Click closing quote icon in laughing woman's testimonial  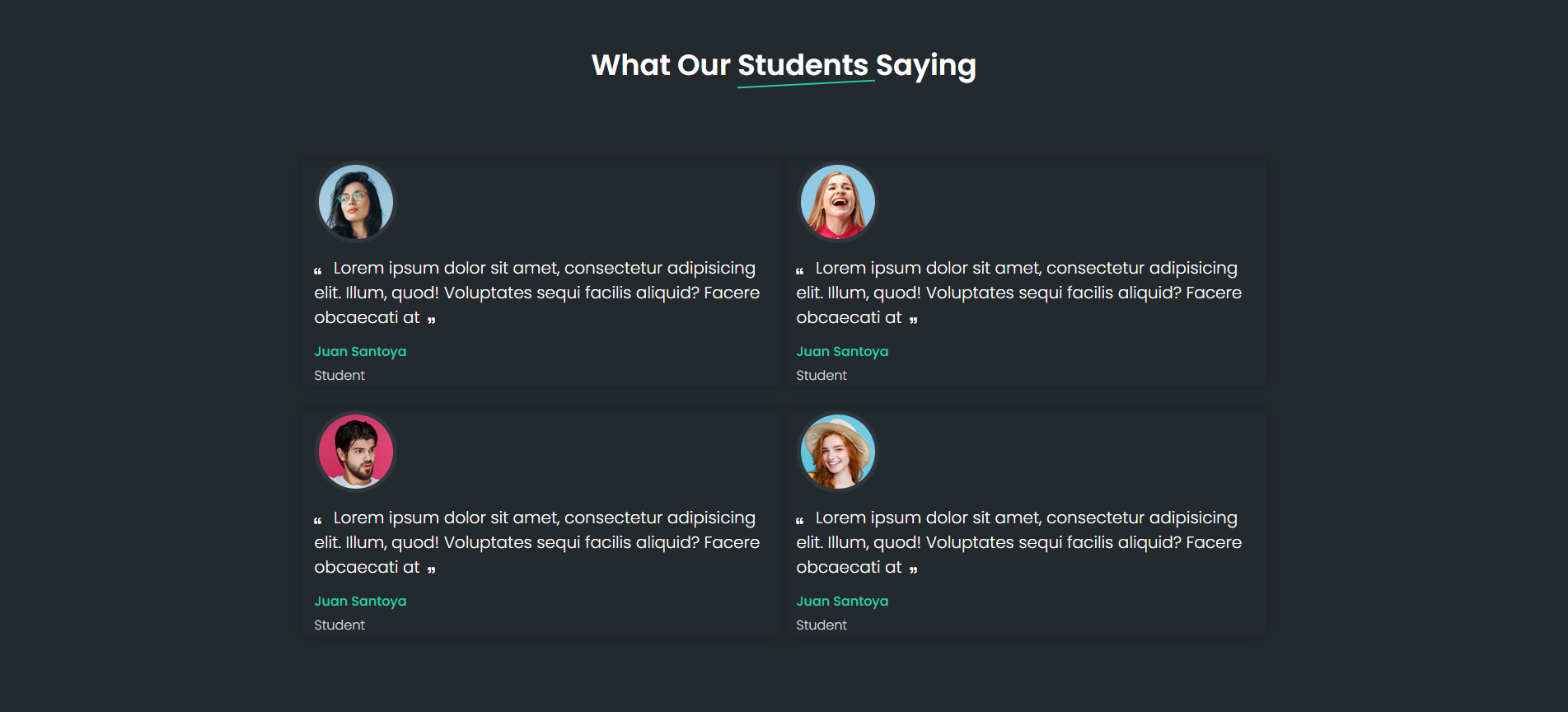click(913, 320)
